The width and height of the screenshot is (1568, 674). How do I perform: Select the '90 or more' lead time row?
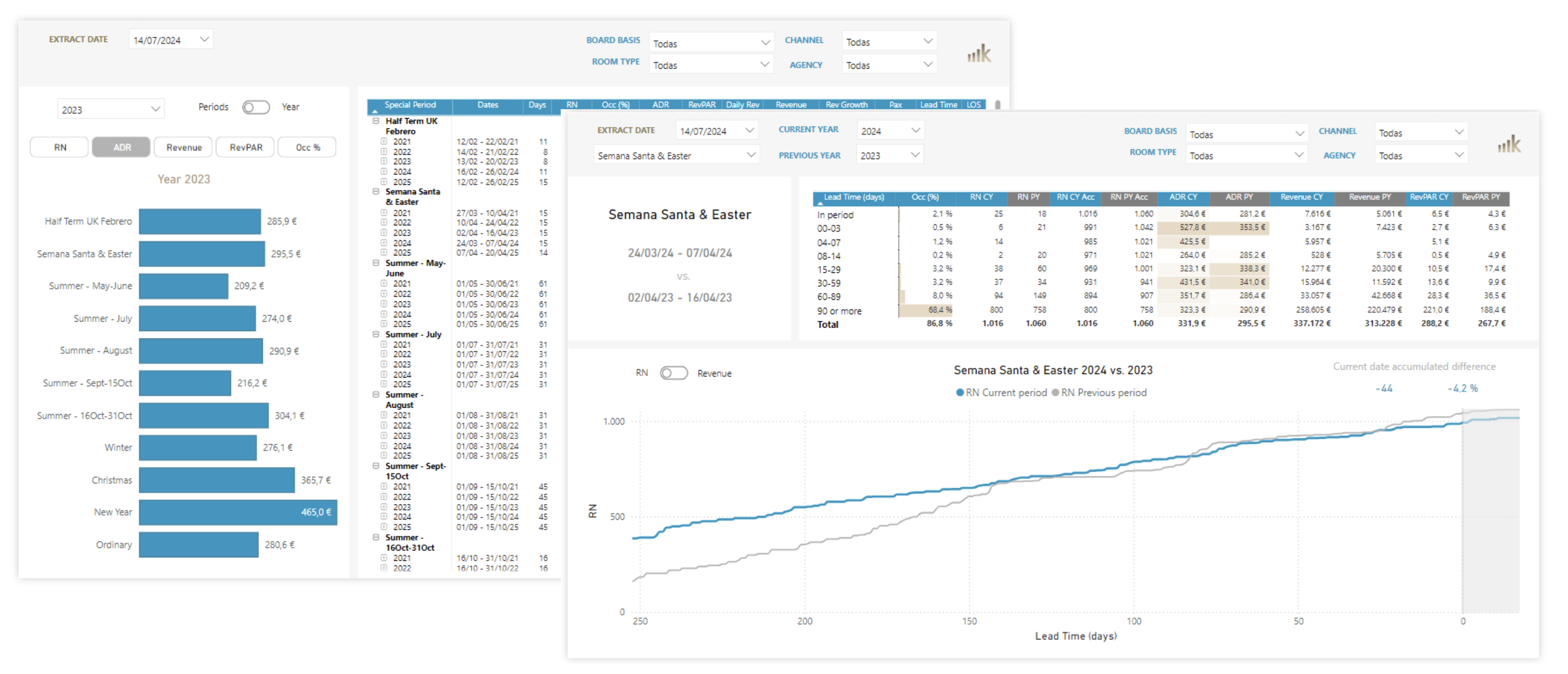pos(1161,310)
